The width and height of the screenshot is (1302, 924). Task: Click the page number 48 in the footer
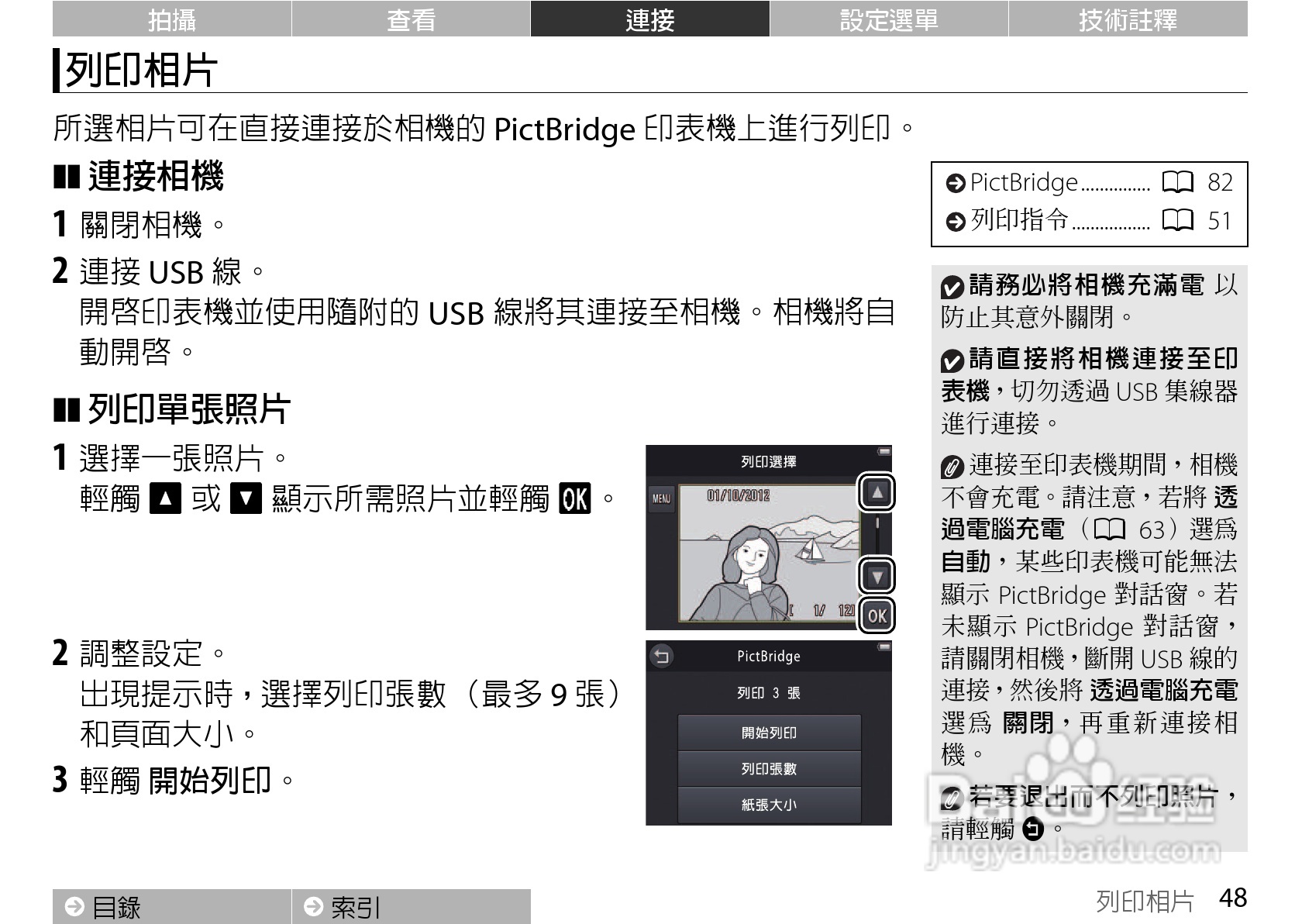1233,898
